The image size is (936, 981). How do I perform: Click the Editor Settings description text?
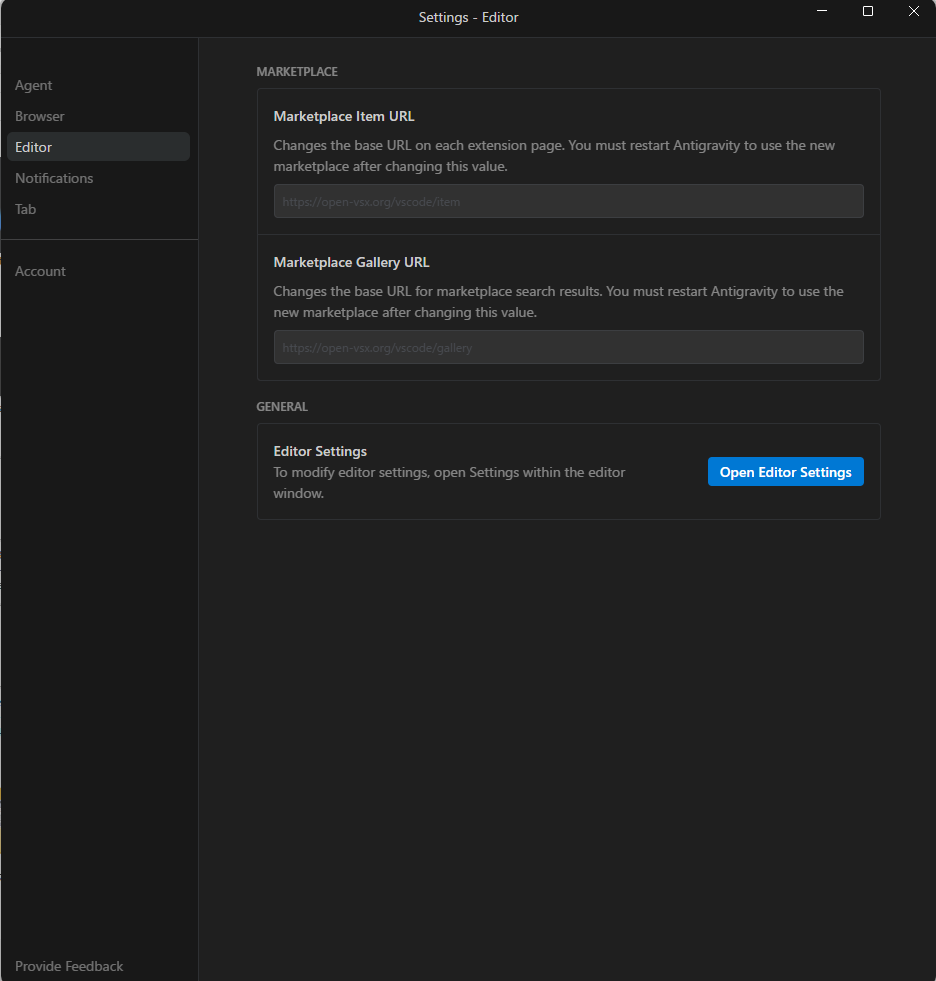(x=449, y=482)
